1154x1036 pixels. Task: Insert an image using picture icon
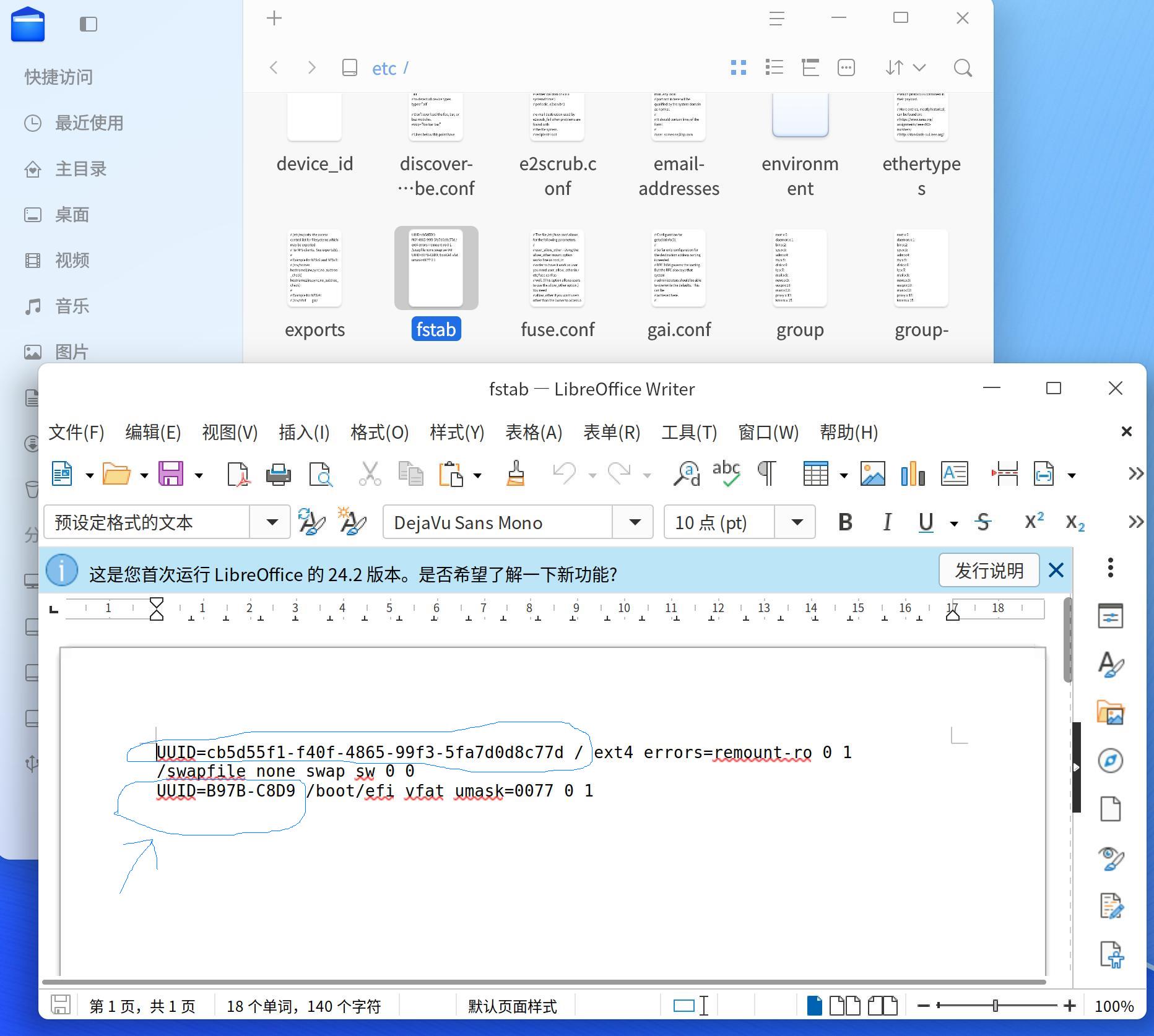pyautogui.click(x=873, y=475)
